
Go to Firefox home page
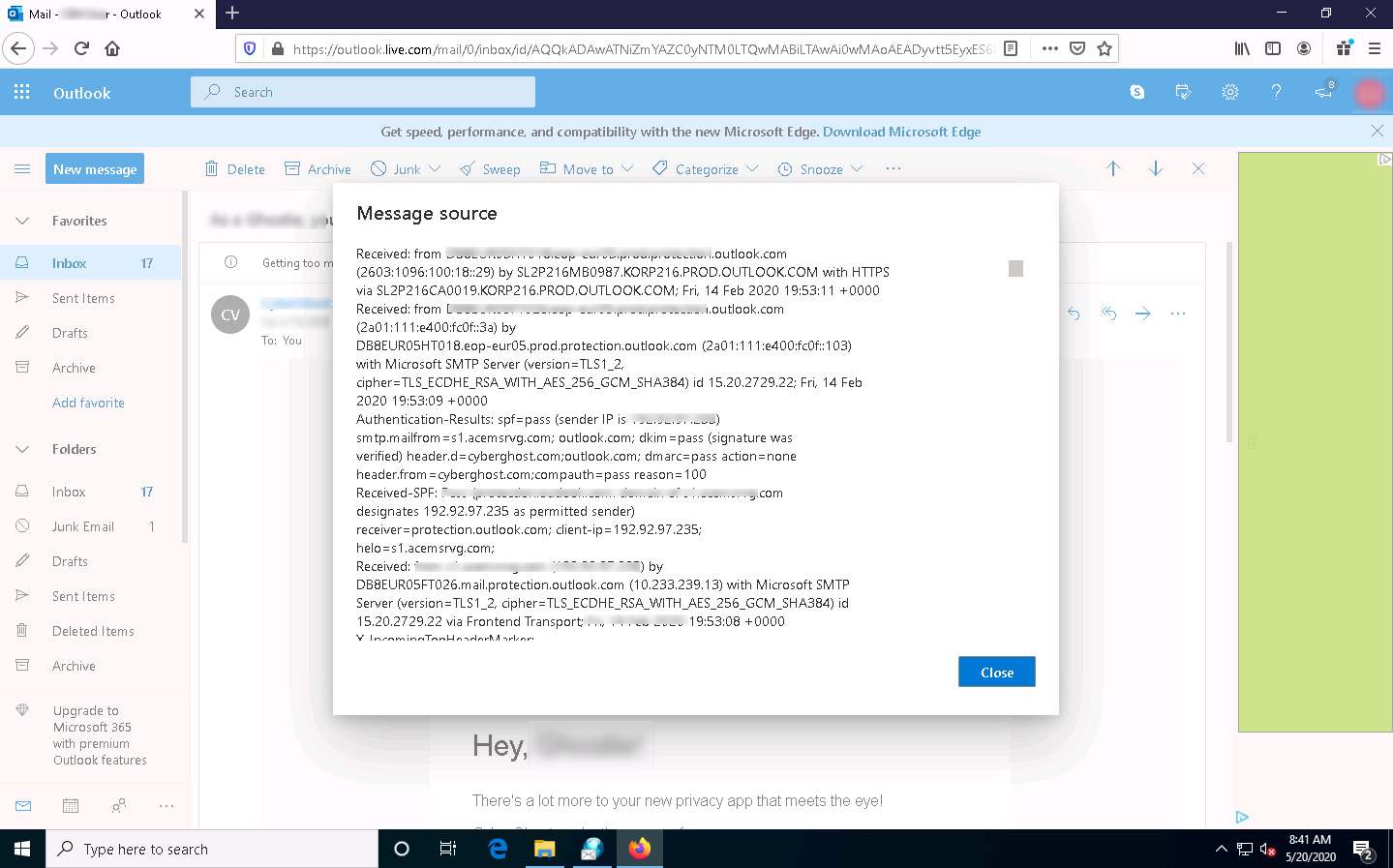click(112, 48)
